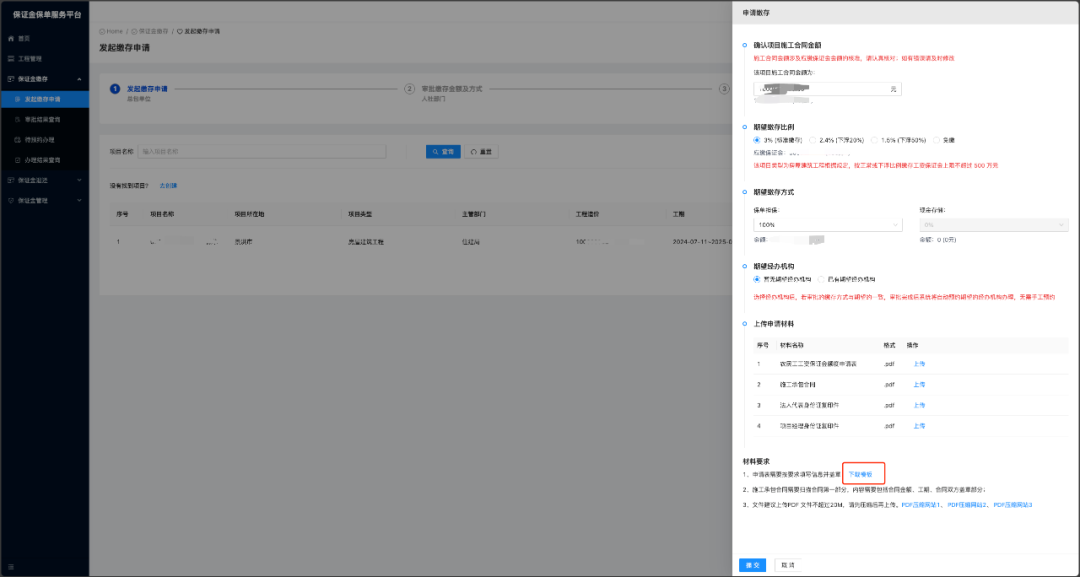The image size is (1080, 577).
Task: Go to 审批结果查询 sidebar item
Action: 44,119
